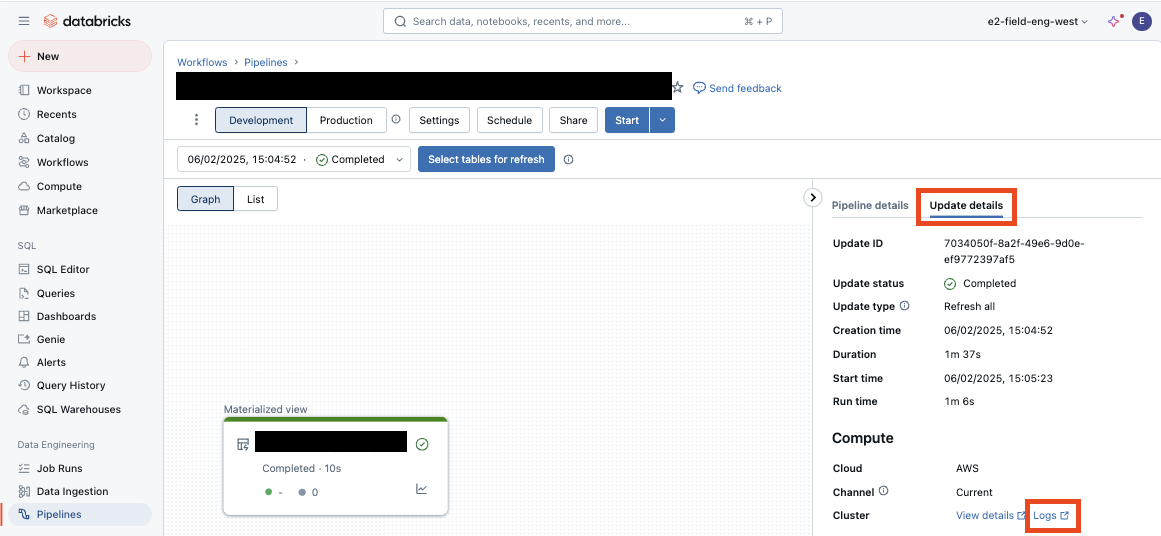Switch to the Pipeline details tab
This screenshot has width=1161, height=536.
click(x=870, y=205)
